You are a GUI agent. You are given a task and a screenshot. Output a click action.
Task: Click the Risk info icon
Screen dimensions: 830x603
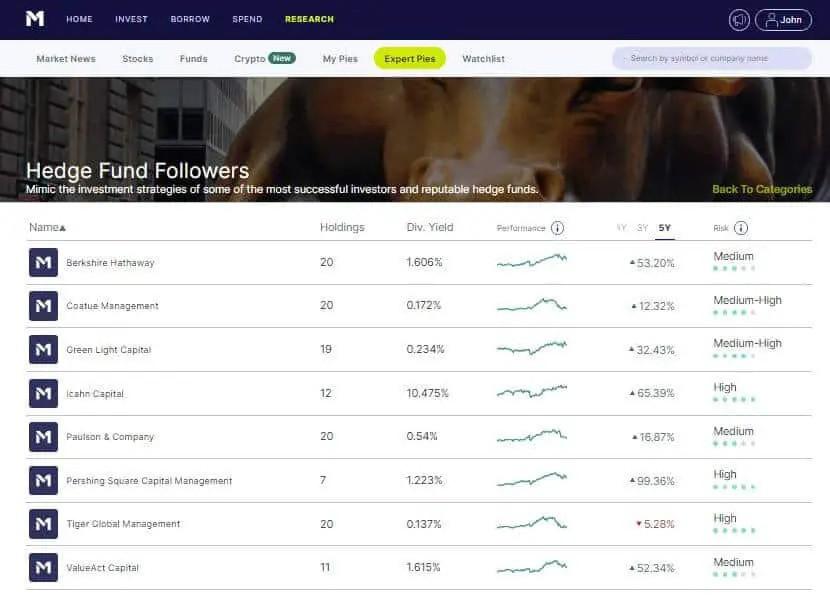[741, 228]
